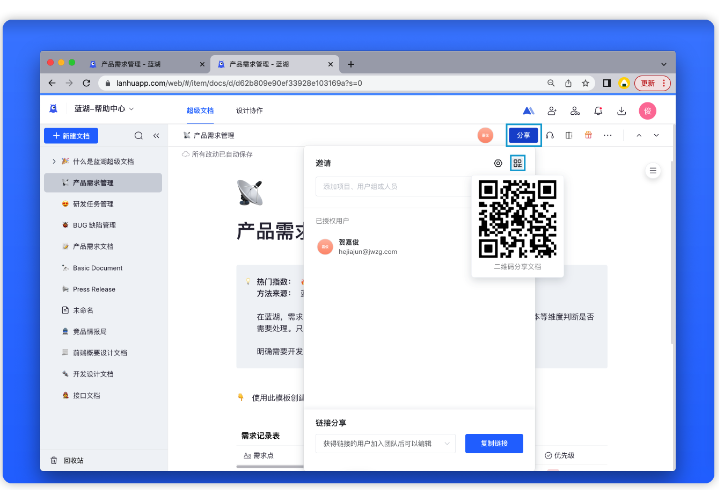The image size is (719, 490).
Task: Open pink user avatar menu
Action: 647,111
